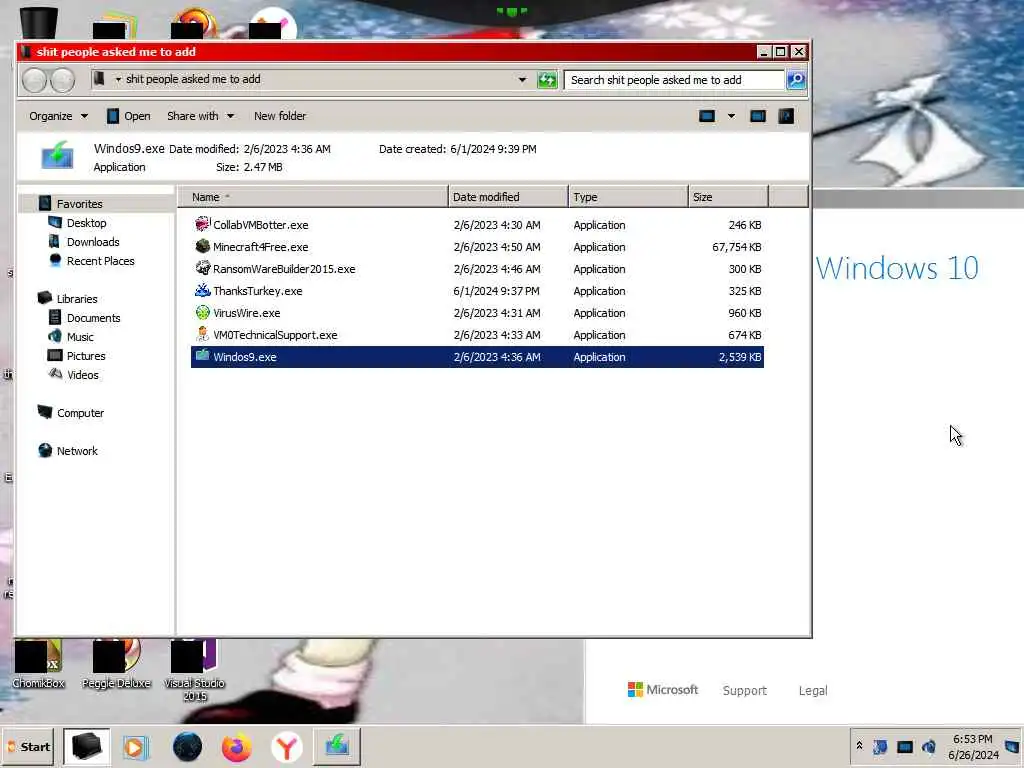This screenshot has height=768, width=1024.
Task: Click CollabVMBotter.exe file icon
Action: click(202, 224)
